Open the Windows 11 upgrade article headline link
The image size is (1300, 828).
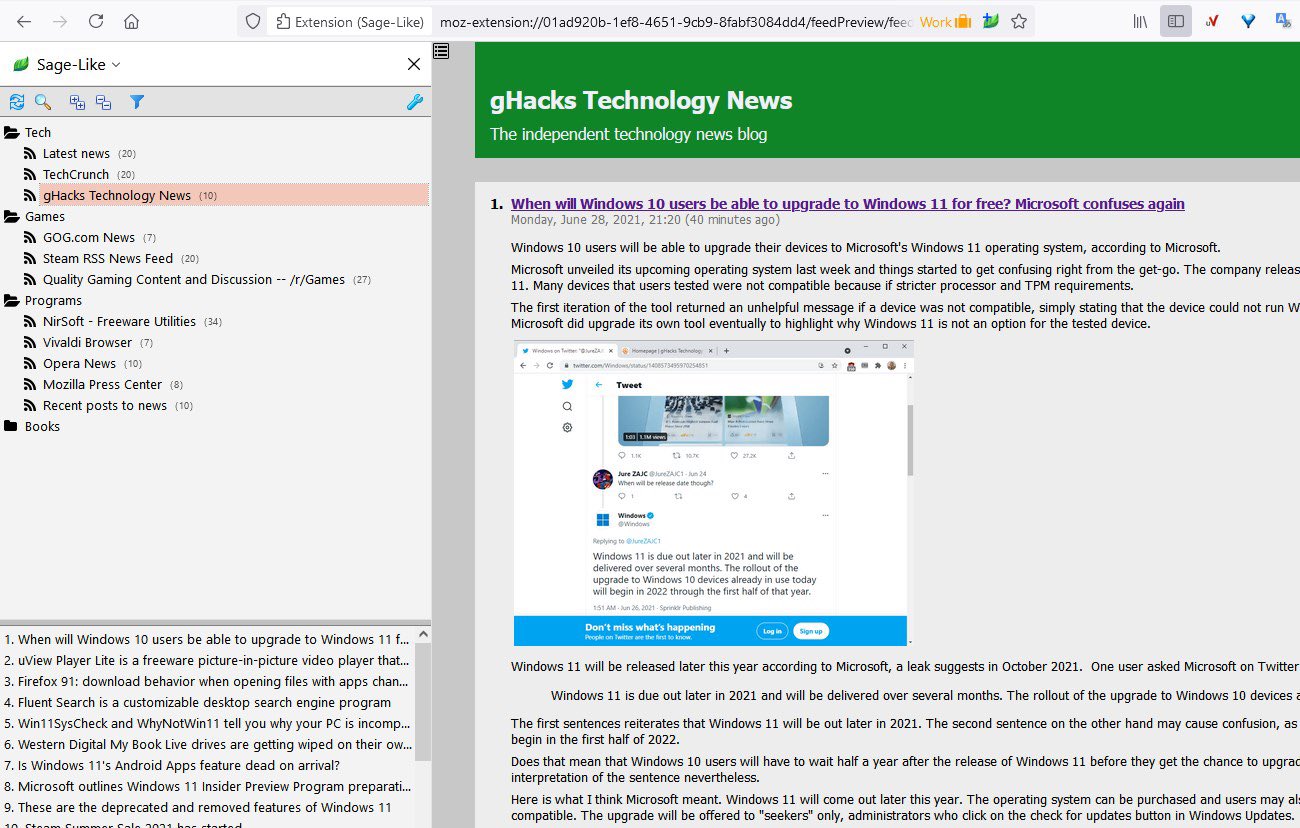coord(848,204)
